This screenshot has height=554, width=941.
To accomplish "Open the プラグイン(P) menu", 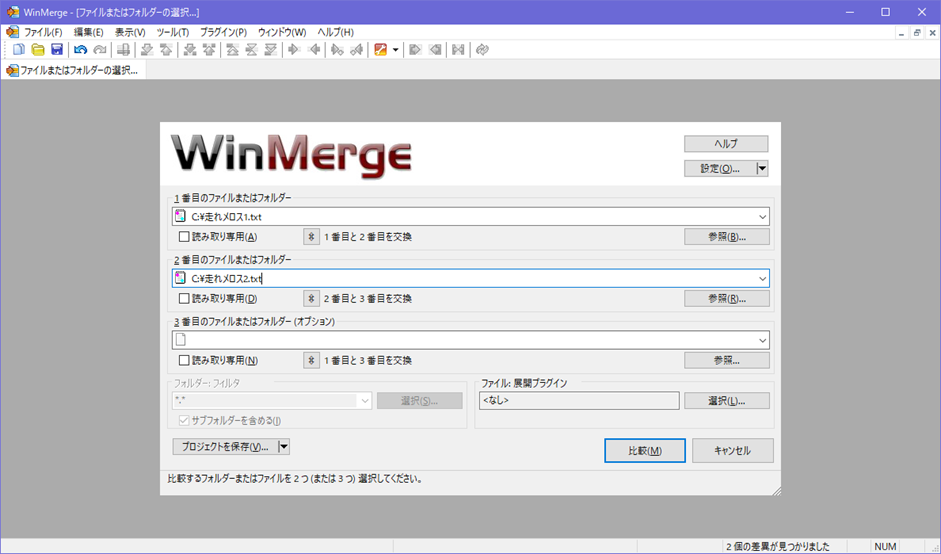I will click(x=223, y=32).
